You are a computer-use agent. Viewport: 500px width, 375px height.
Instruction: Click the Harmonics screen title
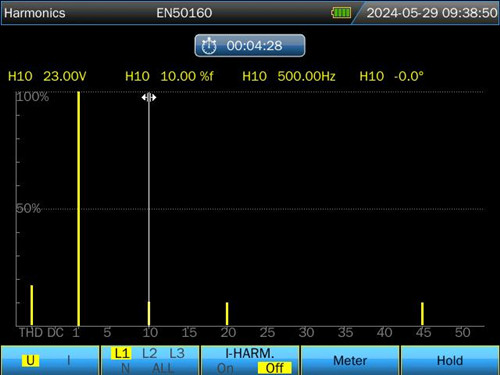point(35,13)
